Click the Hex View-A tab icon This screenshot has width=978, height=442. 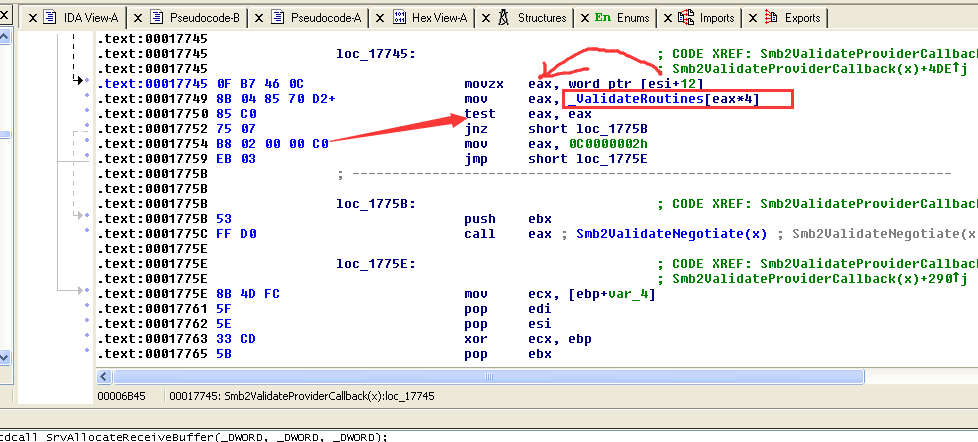pos(399,17)
